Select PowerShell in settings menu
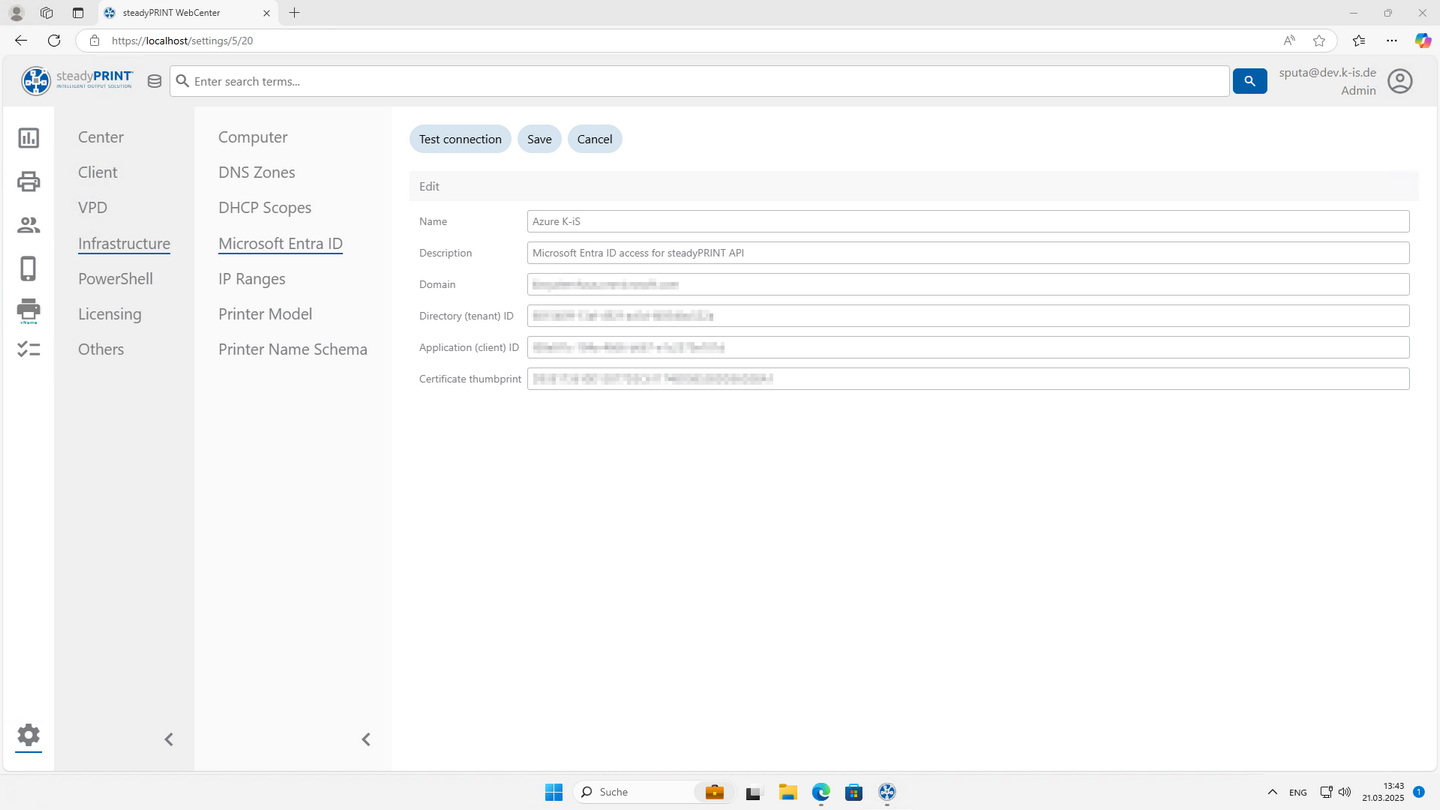 point(115,278)
